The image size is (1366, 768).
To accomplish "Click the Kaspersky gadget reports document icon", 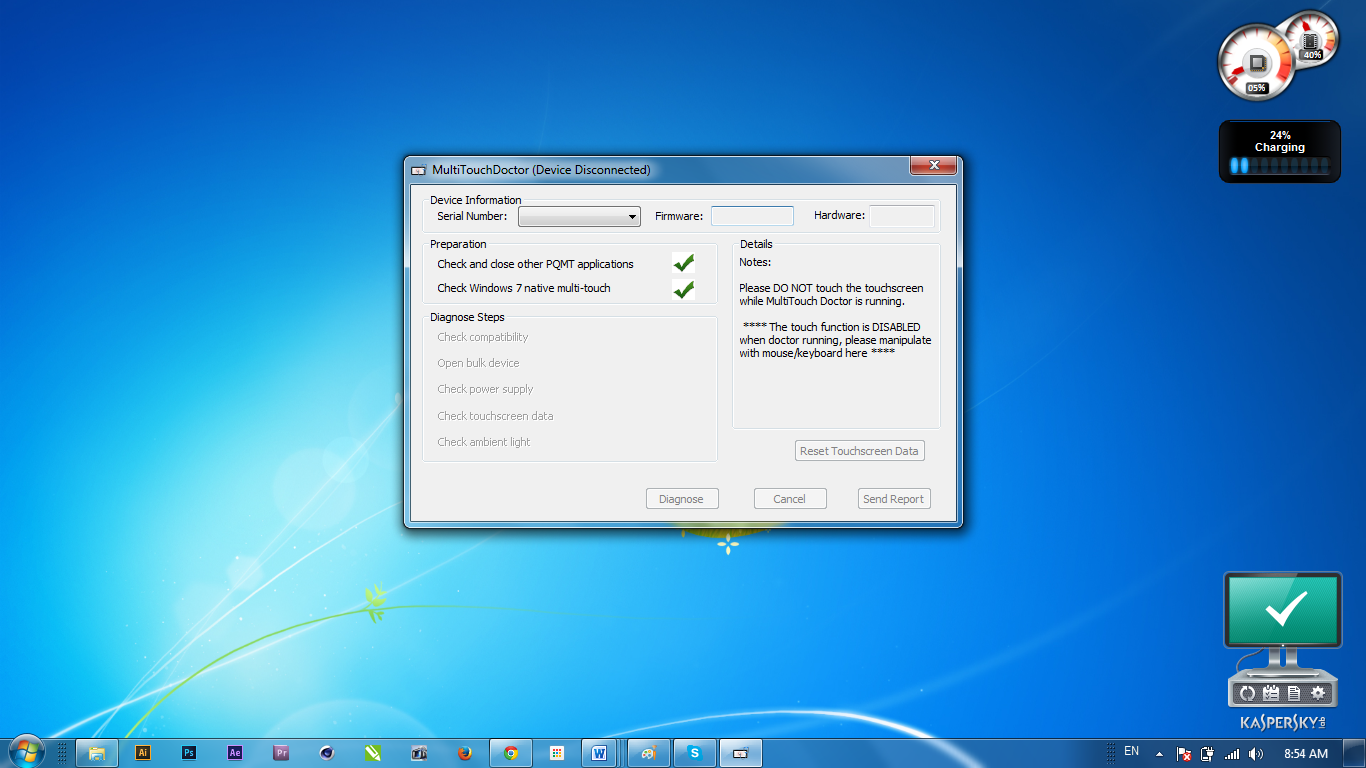I will tap(1294, 693).
